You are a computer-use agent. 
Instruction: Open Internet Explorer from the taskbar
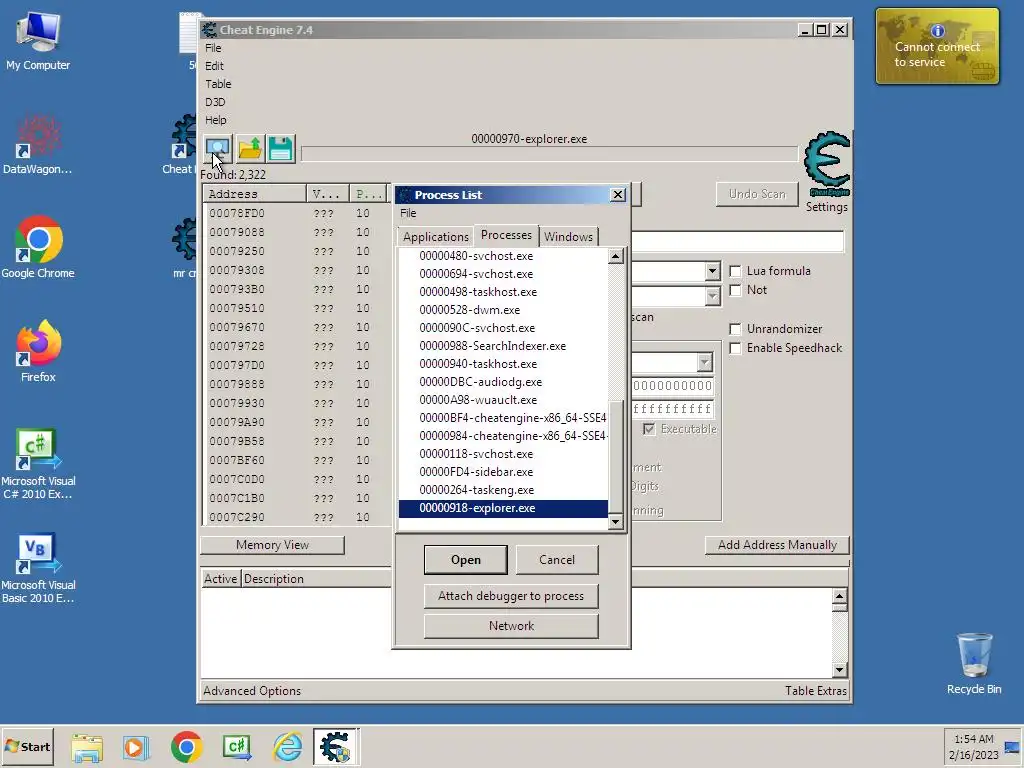(287, 747)
